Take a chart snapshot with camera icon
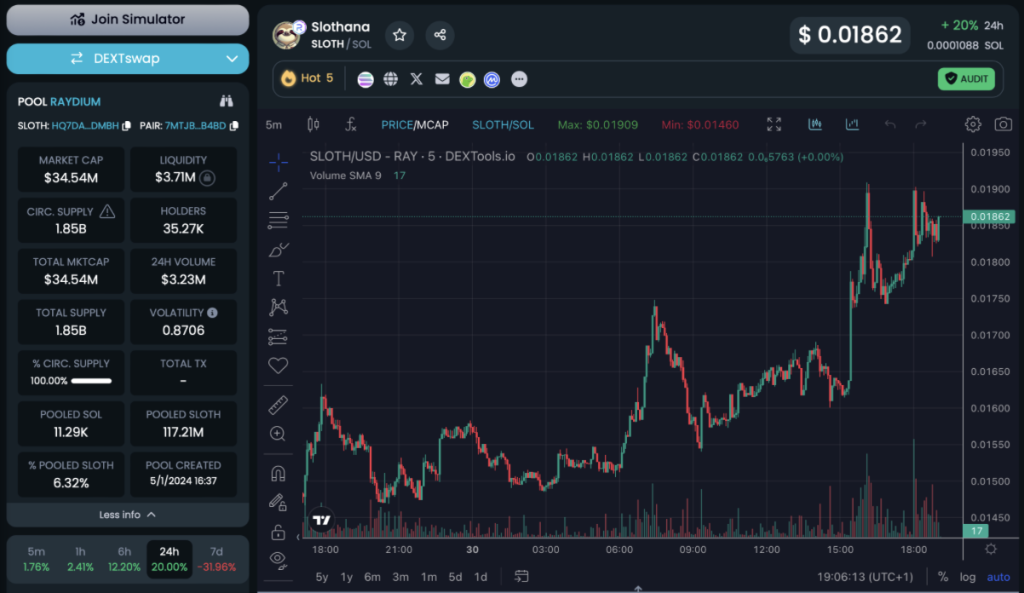 click(x=1003, y=124)
